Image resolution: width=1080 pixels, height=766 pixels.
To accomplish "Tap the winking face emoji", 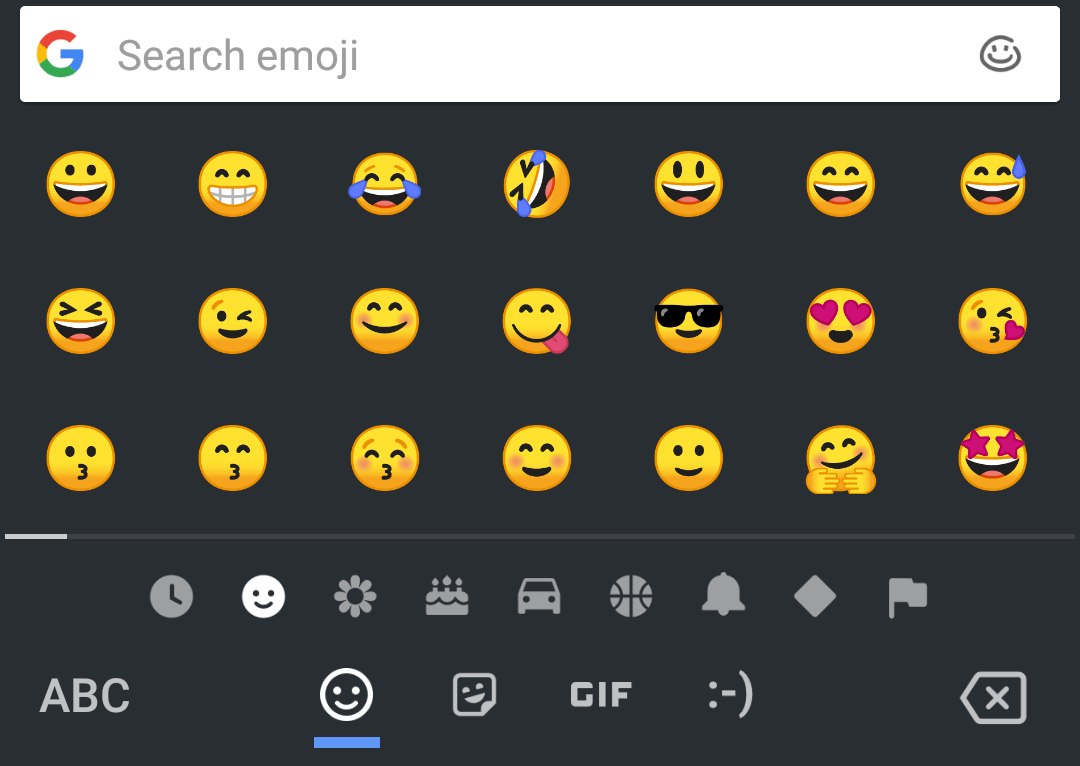I will click(232, 321).
